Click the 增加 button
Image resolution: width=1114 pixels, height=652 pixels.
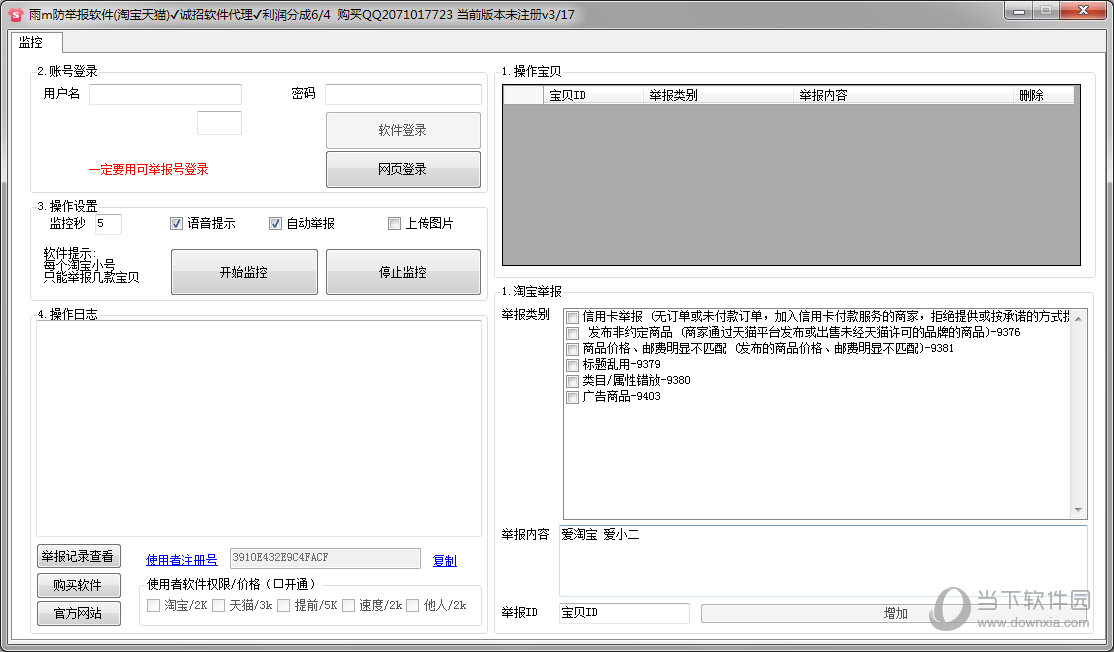pos(895,613)
